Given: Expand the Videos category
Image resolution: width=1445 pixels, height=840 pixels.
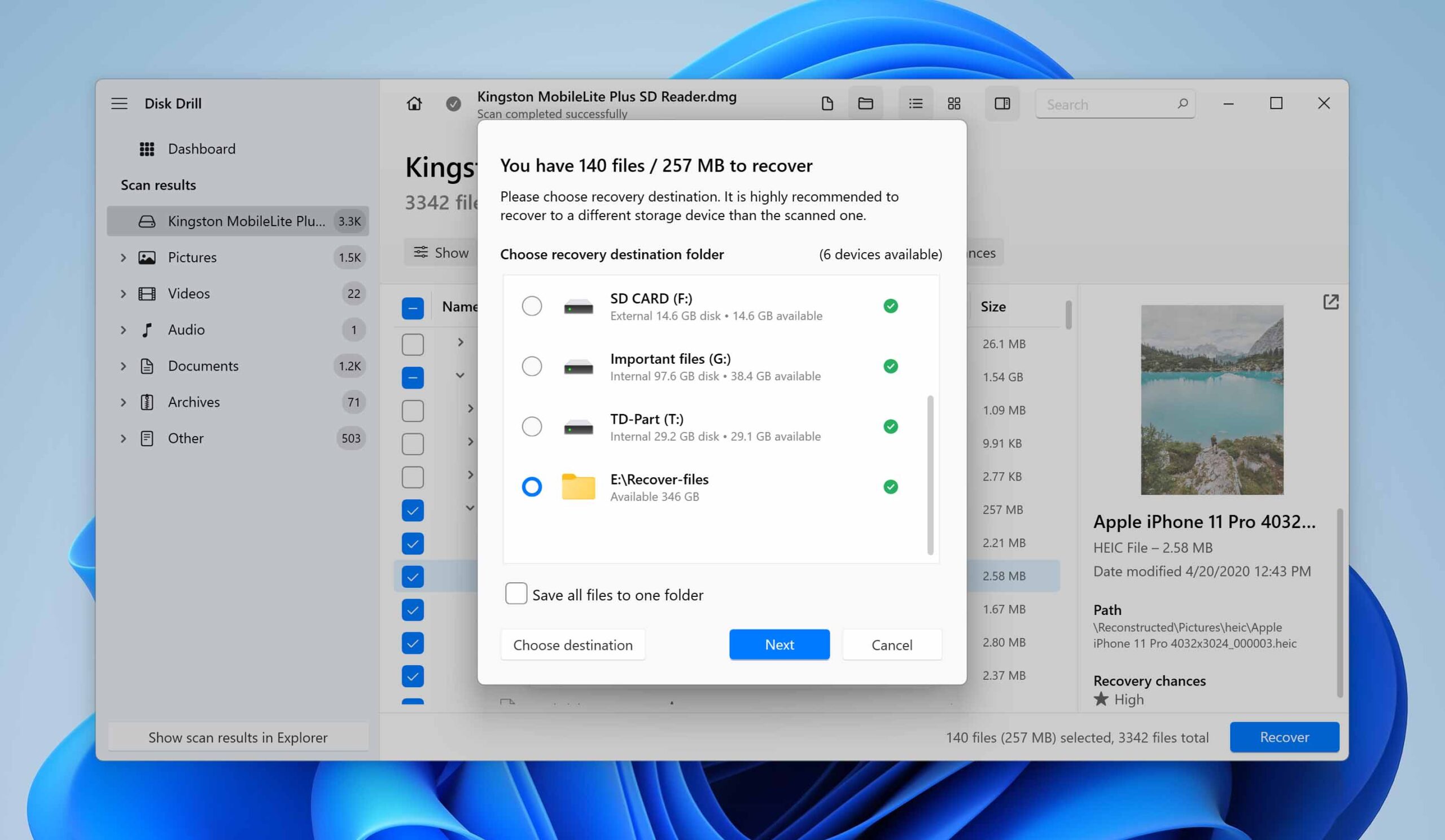Looking at the screenshot, I should [x=122, y=293].
